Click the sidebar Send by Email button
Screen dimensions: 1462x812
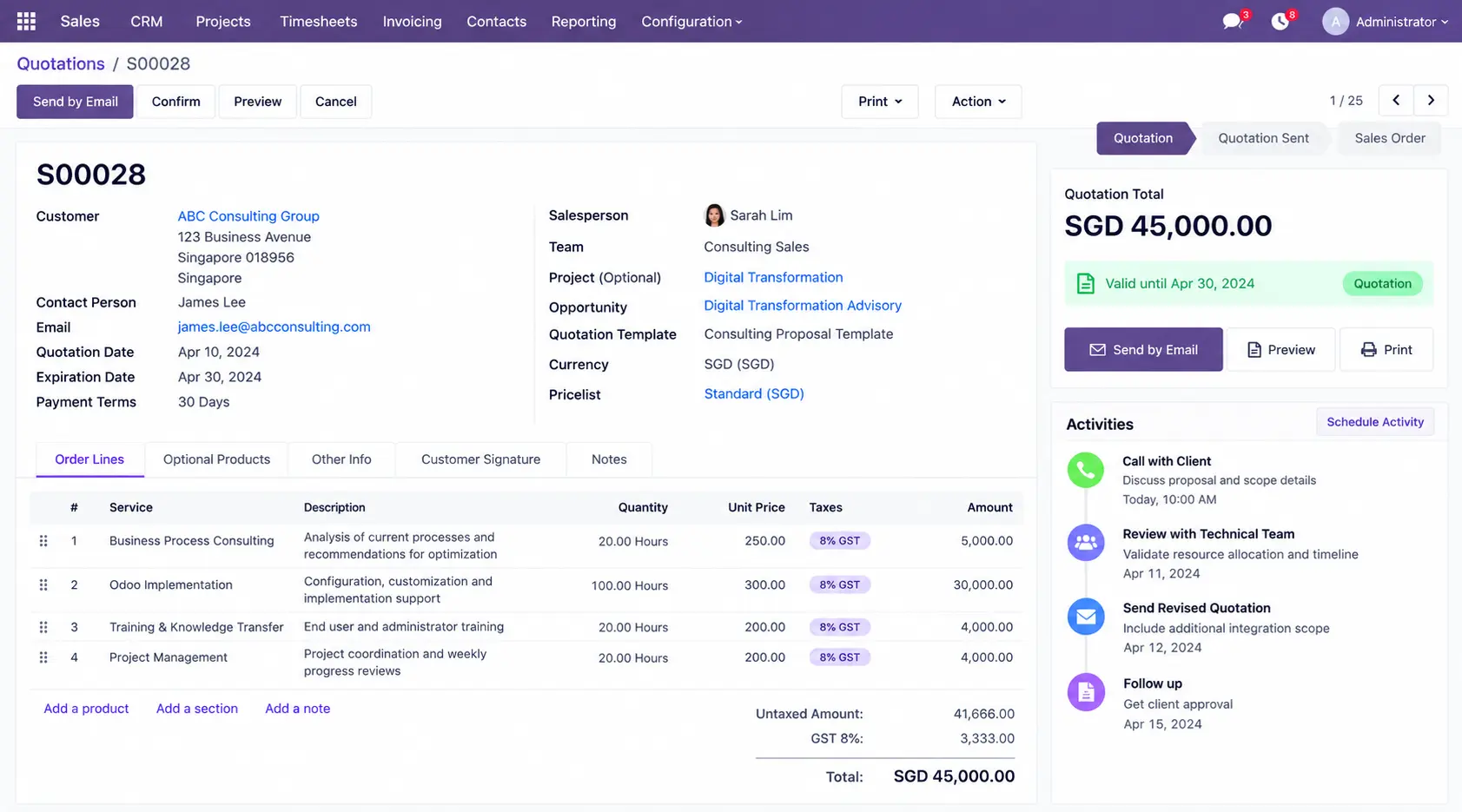(1143, 349)
